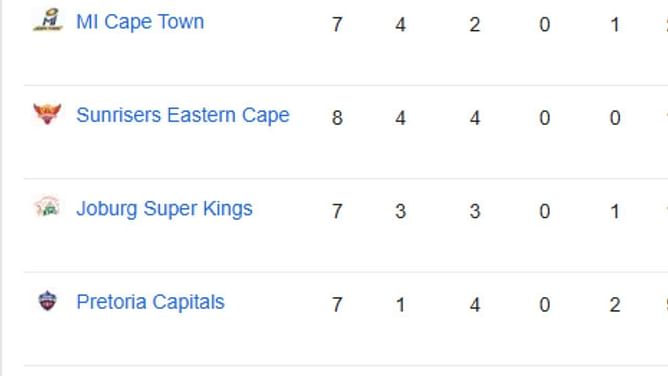Select the value 7 in Joburg Super Kings row
The height and width of the screenshot is (376, 668).
pos(337,211)
